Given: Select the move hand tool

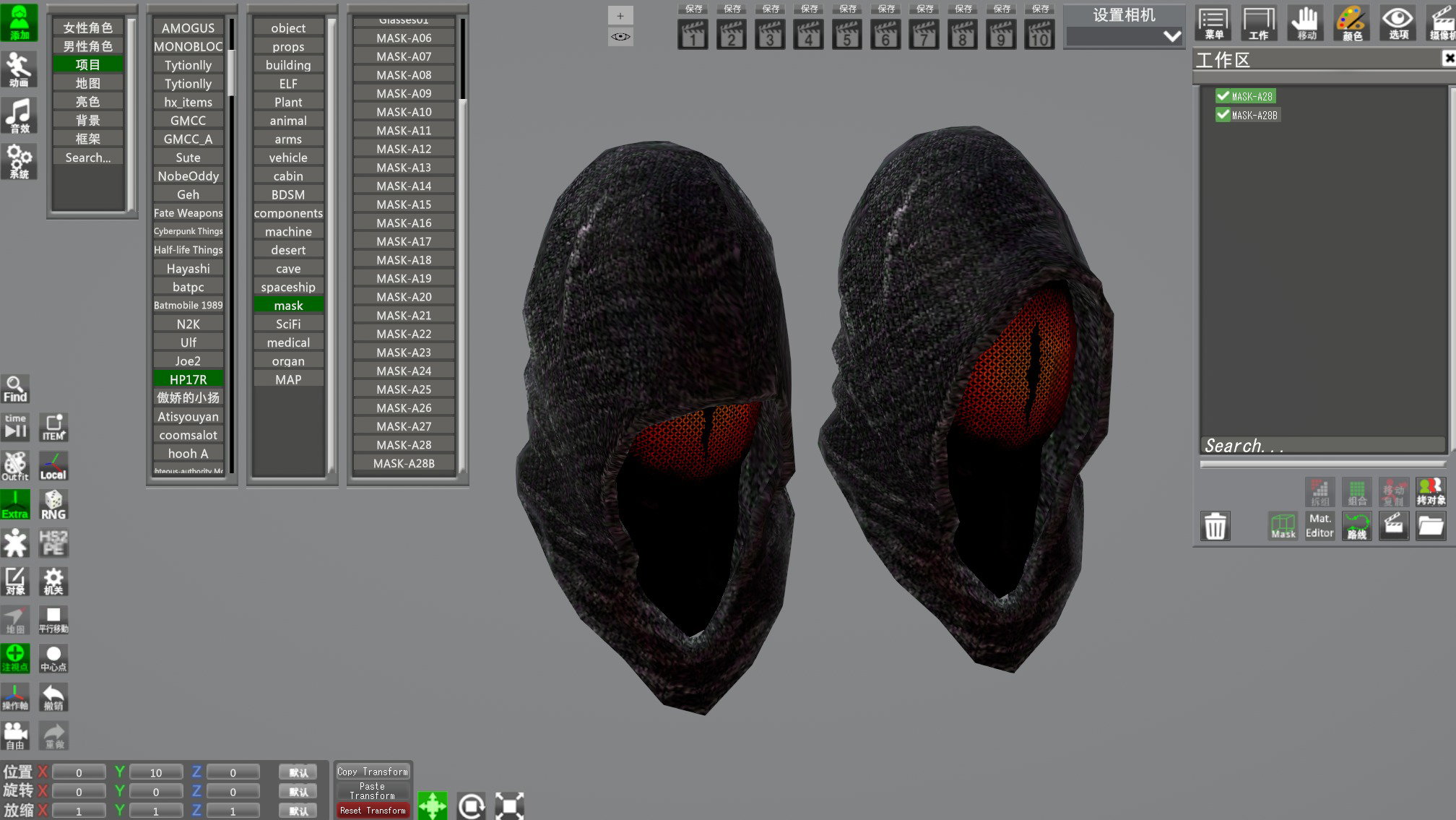Looking at the screenshot, I should [1306, 22].
